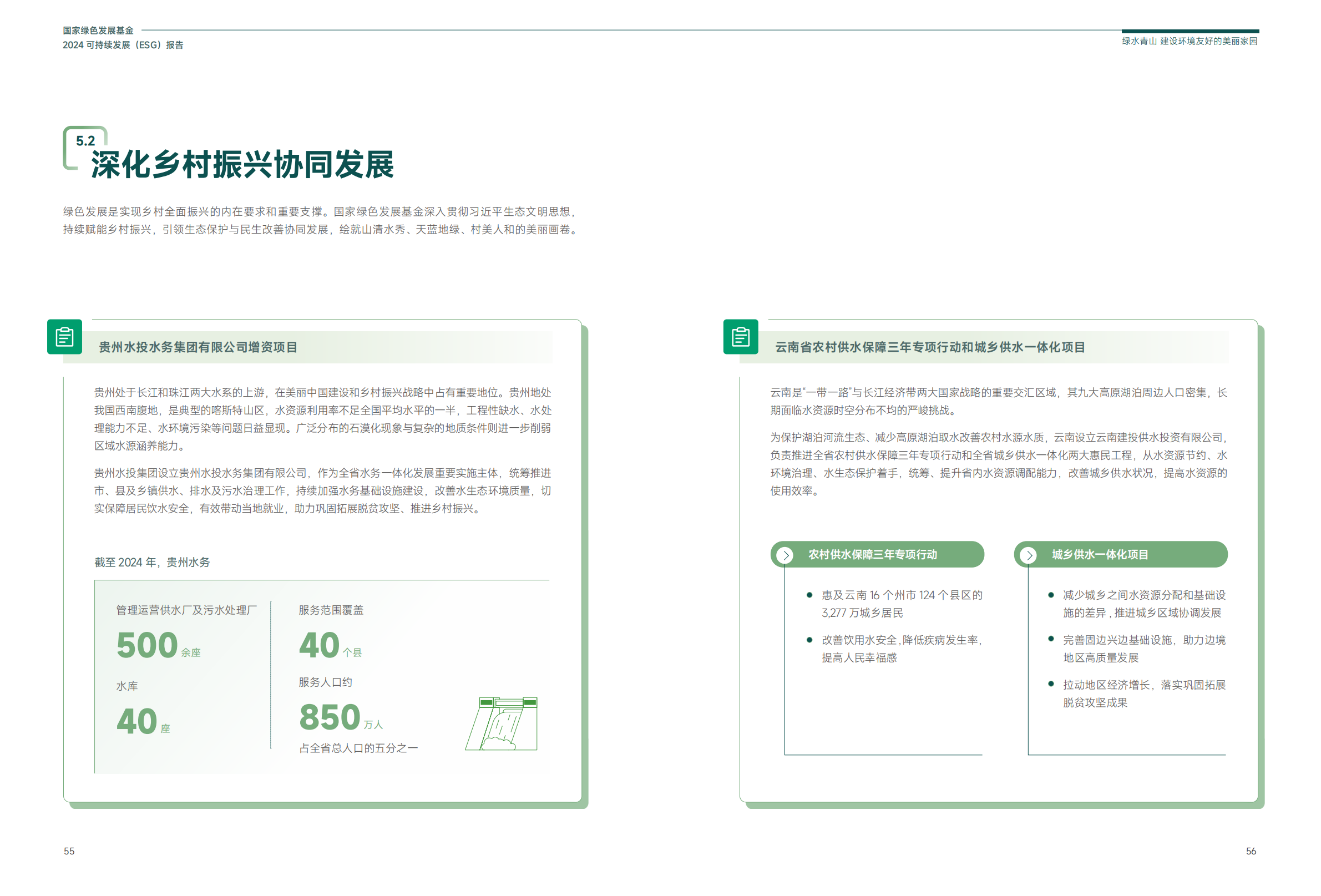Select the 农村供水保障三年专项行动 pill label
The width and height of the screenshot is (1321, 896).
(872, 554)
